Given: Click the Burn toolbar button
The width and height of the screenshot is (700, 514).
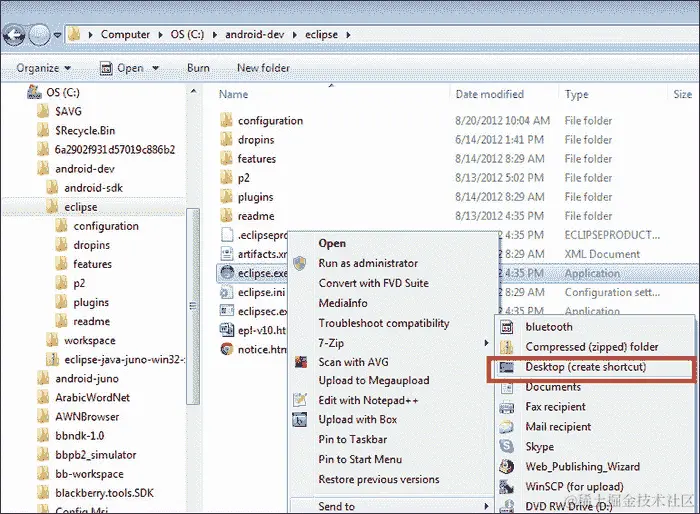Looking at the screenshot, I should click(x=198, y=68).
